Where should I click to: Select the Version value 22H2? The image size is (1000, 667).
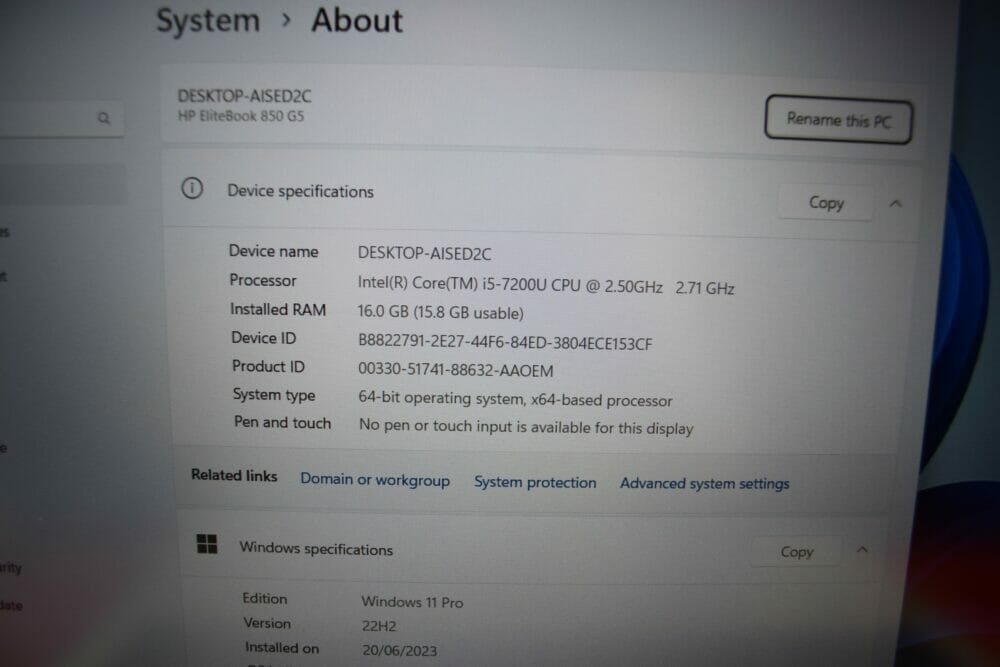click(379, 626)
